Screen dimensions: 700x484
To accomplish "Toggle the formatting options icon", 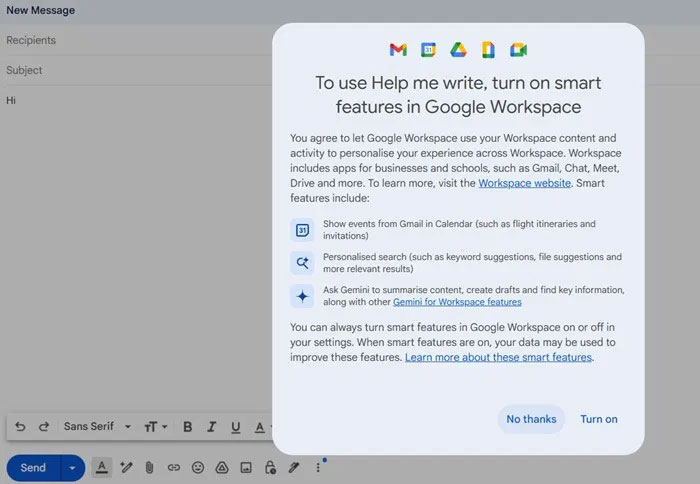I will [102, 467].
